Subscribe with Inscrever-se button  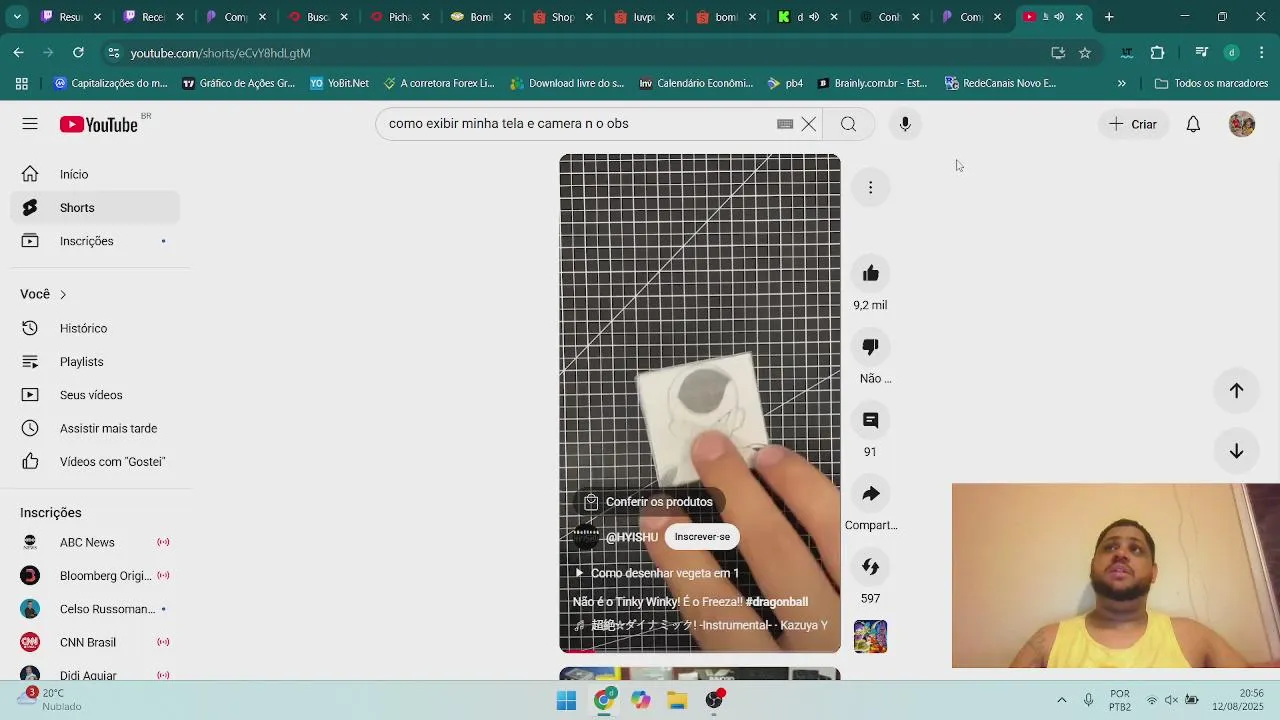[702, 537]
